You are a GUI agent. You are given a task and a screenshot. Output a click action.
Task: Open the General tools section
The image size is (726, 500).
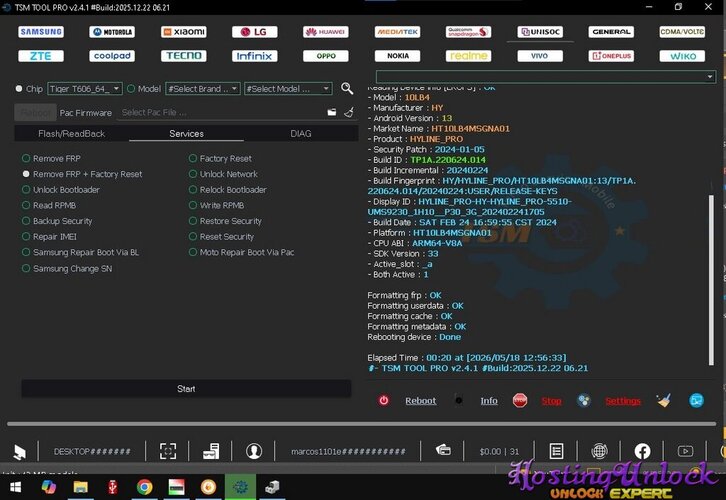tap(611, 31)
